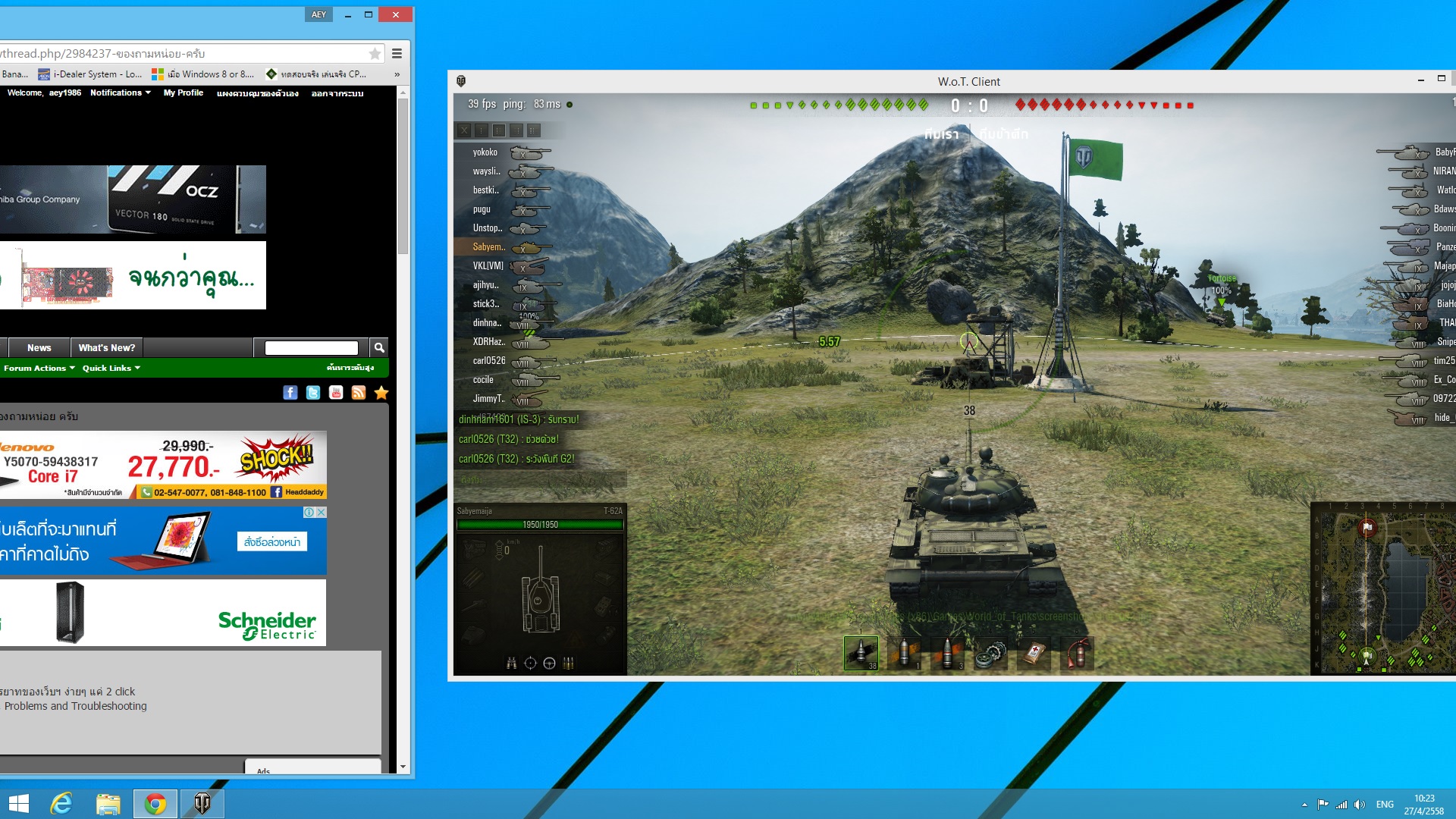Click the forum search magnifier icon
Image resolution: width=1456 pixels, height=819 pixels.
point(379,347)
